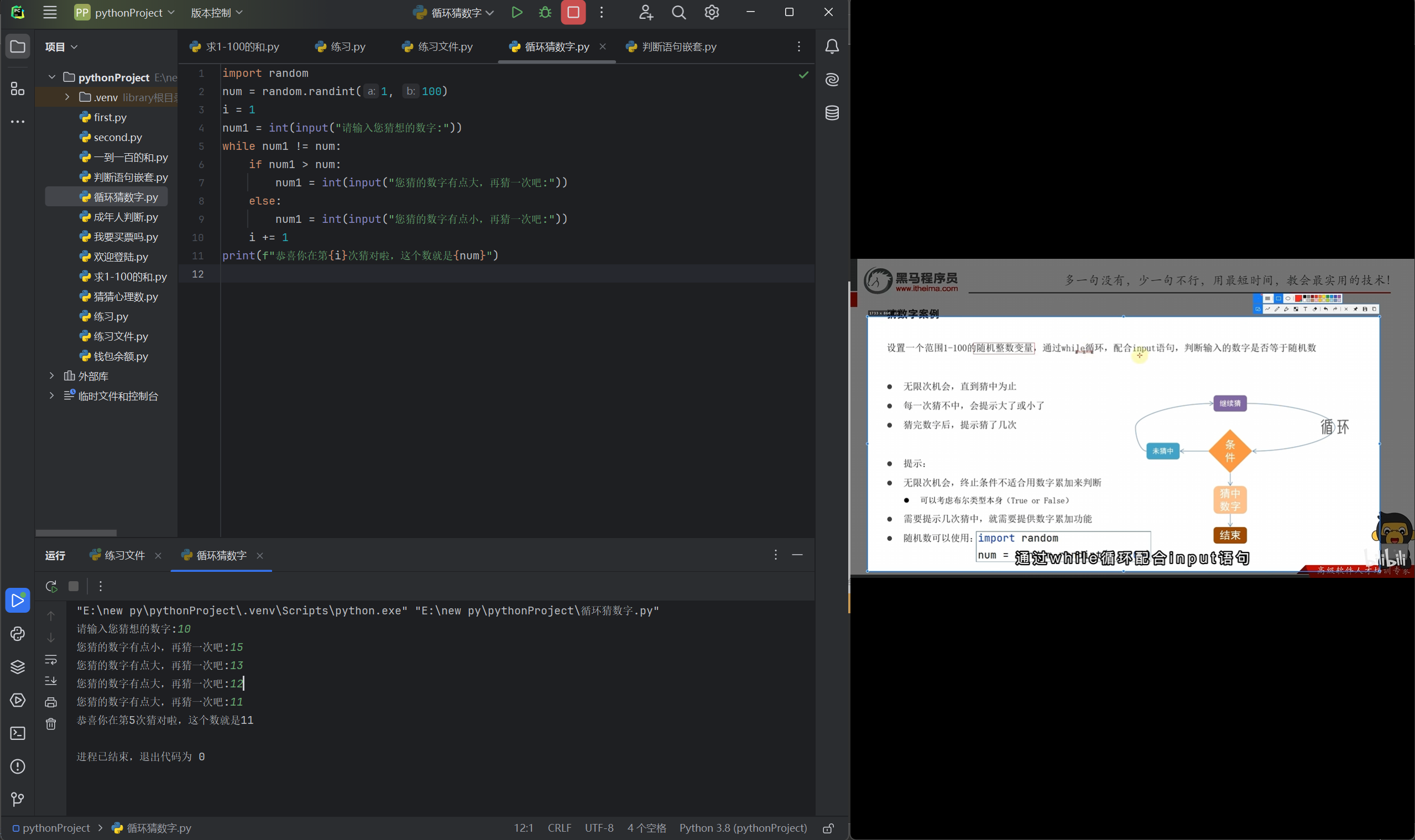1415x840 pixels.
Task: Toggle soft-wrap in the run console
Action: 51,659
